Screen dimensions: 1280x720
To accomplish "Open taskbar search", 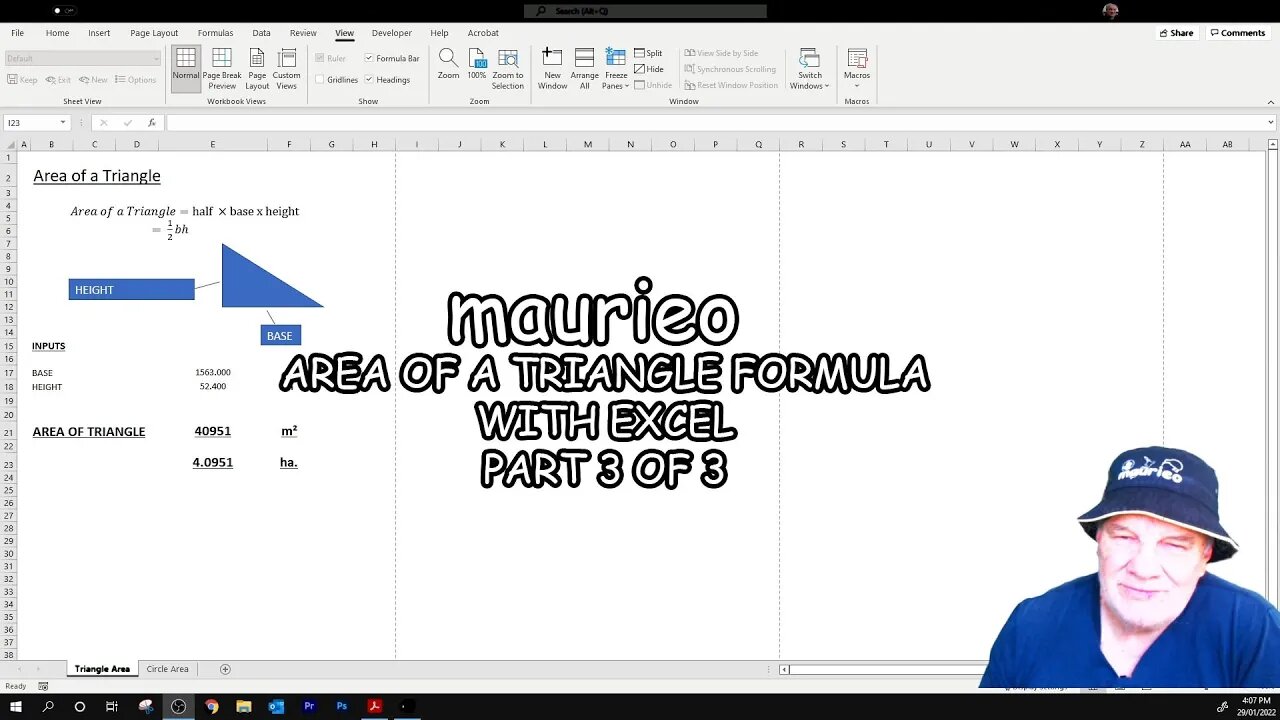I will coord(48,706).
